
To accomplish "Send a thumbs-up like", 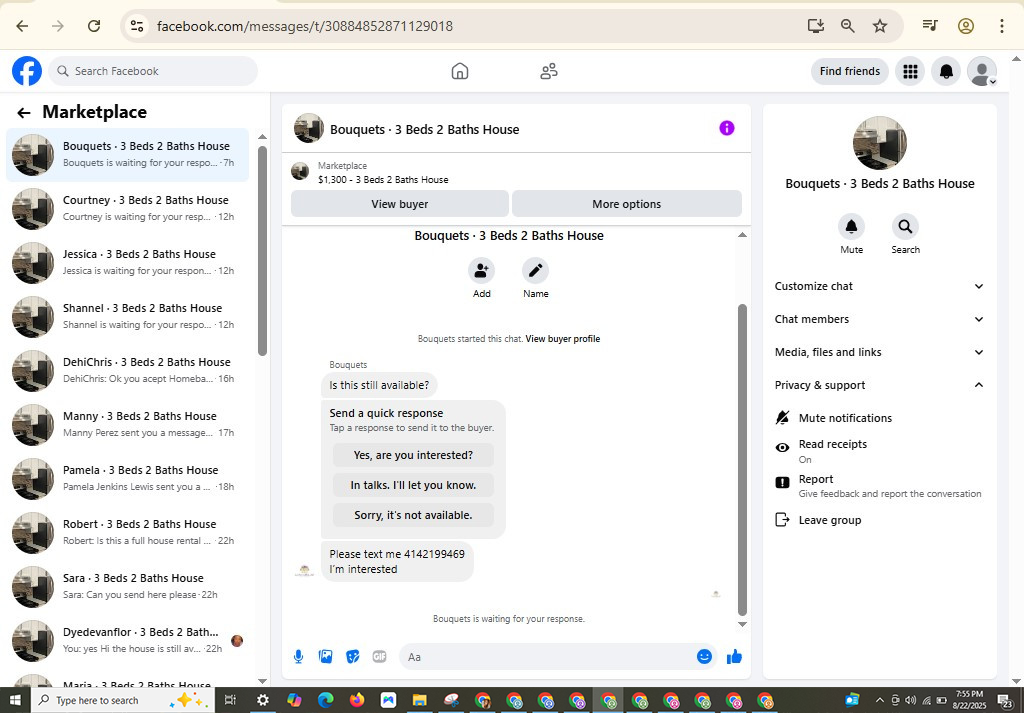I will point(734,657).
